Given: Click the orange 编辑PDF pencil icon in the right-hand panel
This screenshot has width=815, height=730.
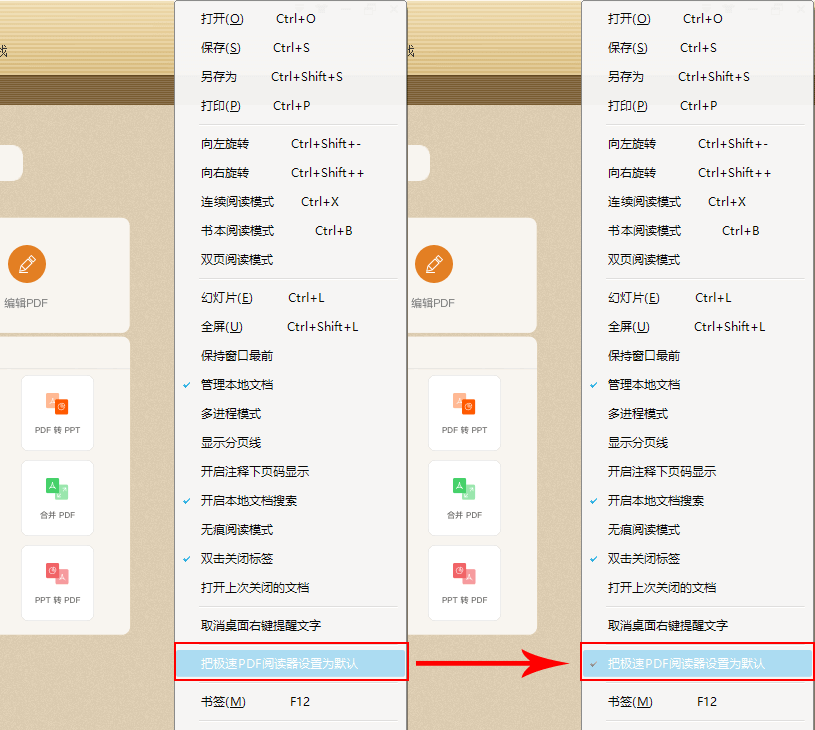Looking at the screenshot, I should [x=434, y=264].
